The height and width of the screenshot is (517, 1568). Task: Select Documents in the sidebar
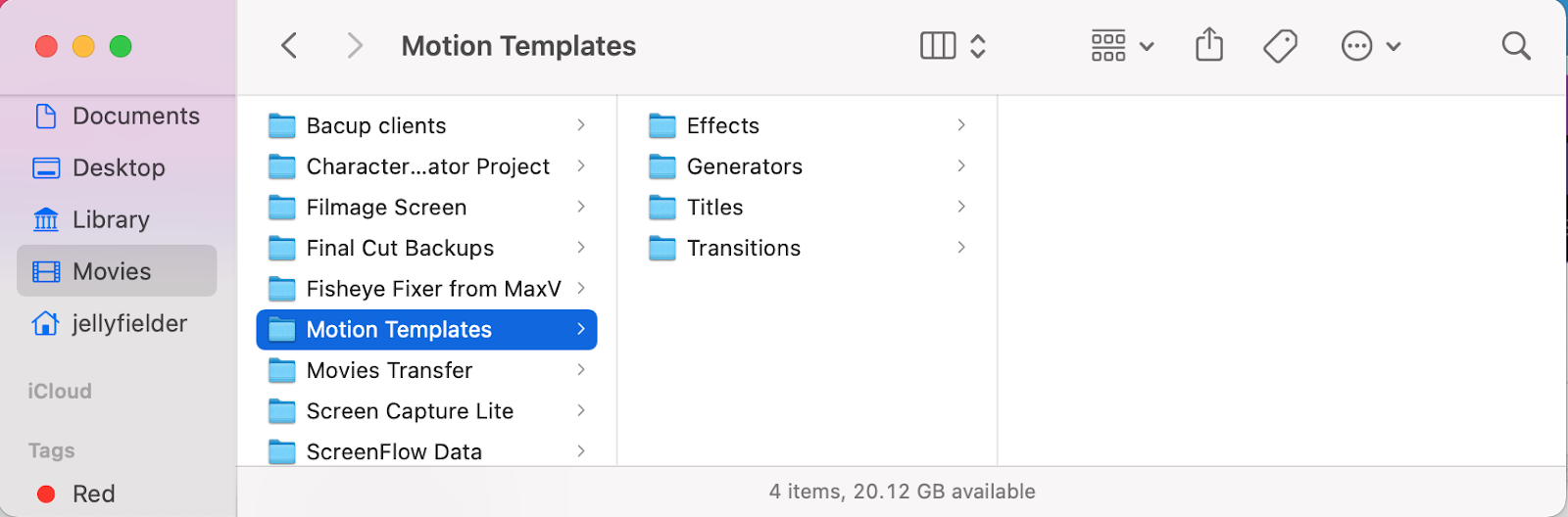click(135, 117)
